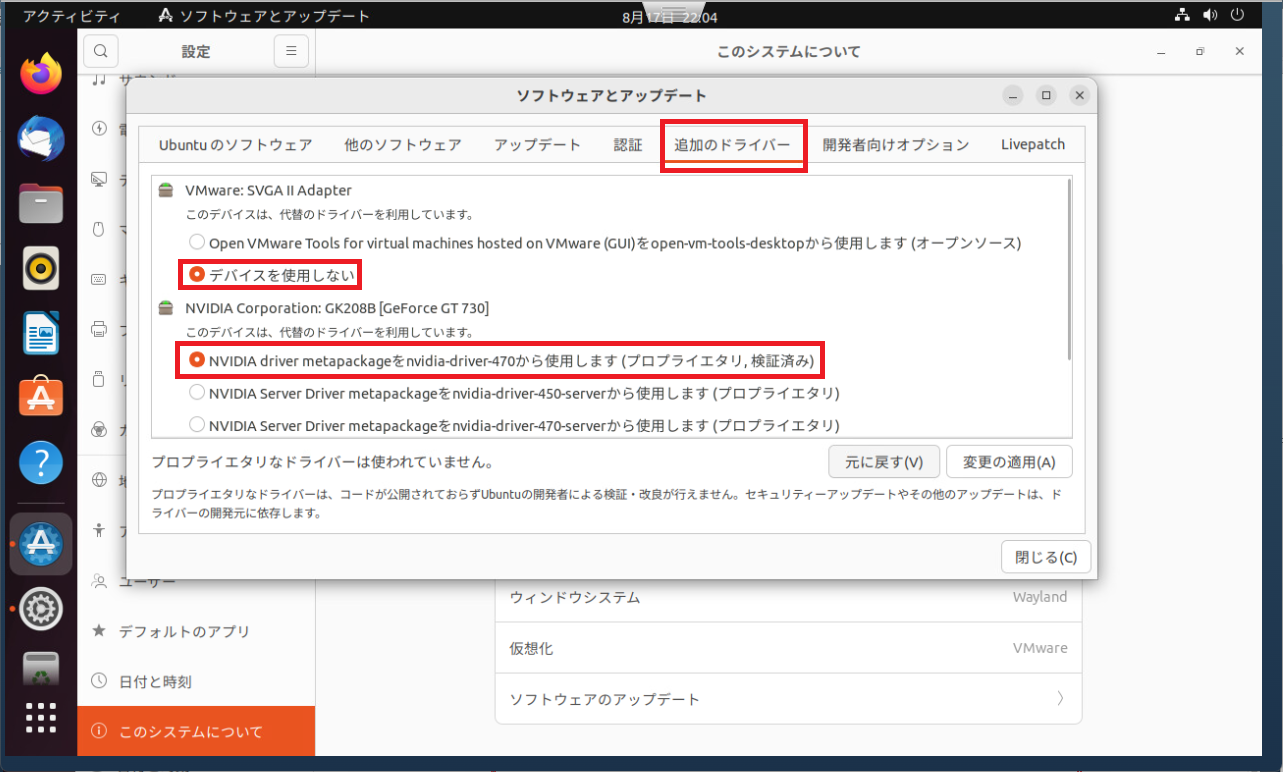This screenshot has height=772, width=1283.
Task: Open the Files manager dock icon
Action: pyautogui.click(x=41, y=203)
